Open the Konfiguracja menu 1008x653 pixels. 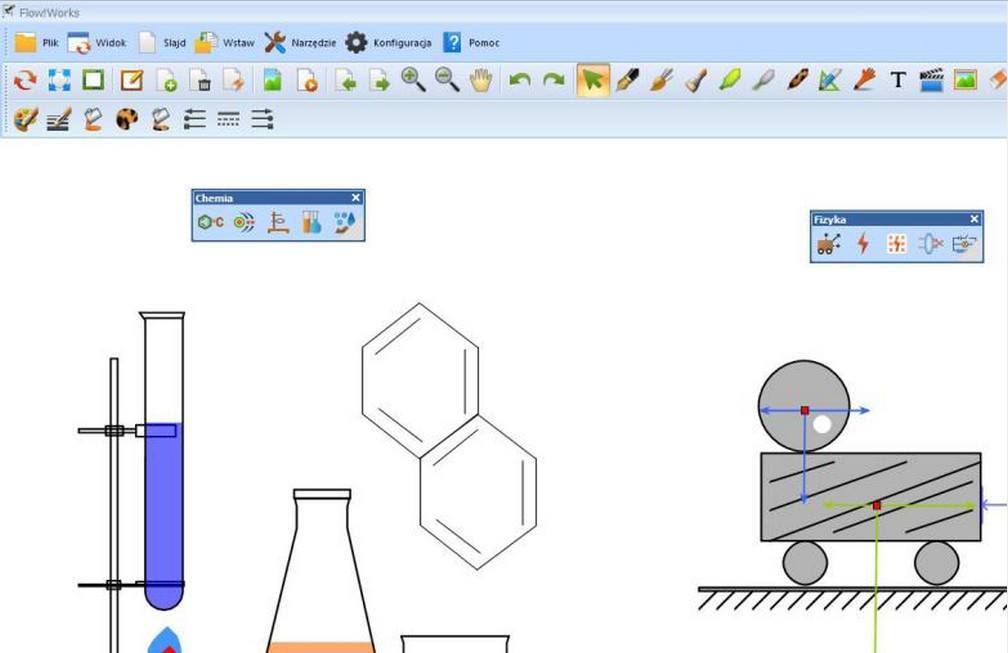pos(388,43)
